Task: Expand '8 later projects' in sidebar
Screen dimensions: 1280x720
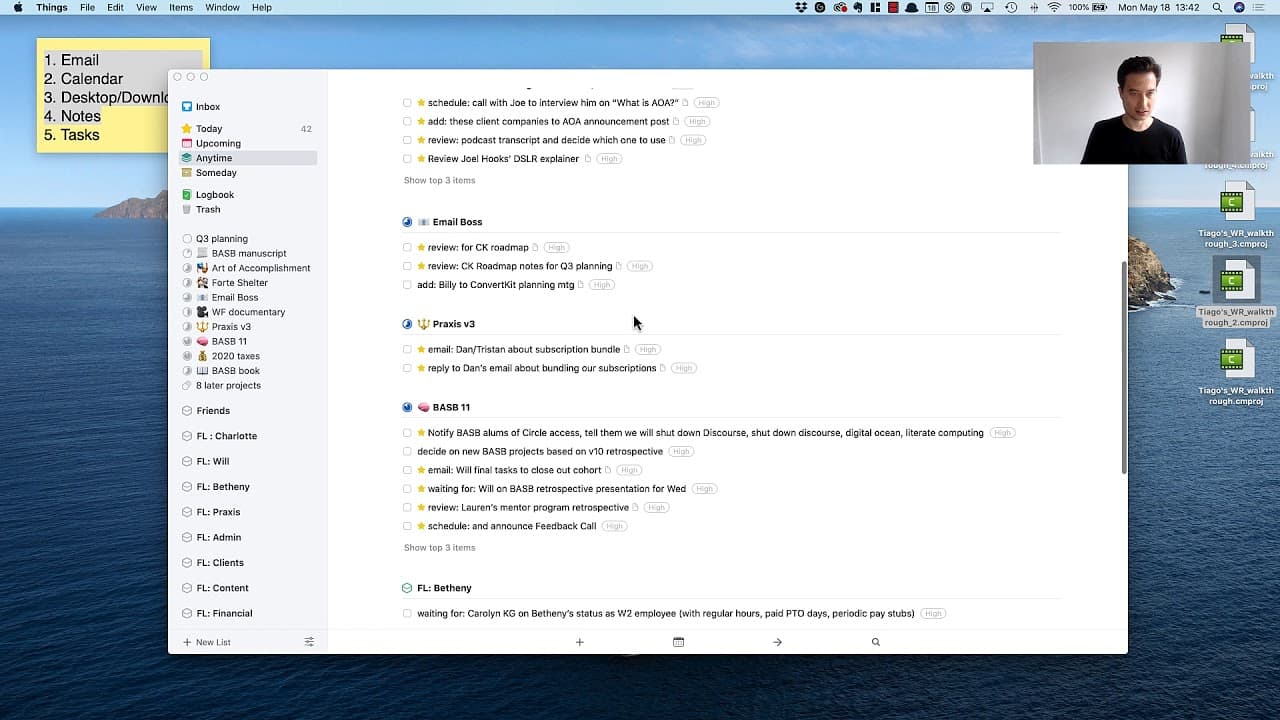Action: (228, 386)
